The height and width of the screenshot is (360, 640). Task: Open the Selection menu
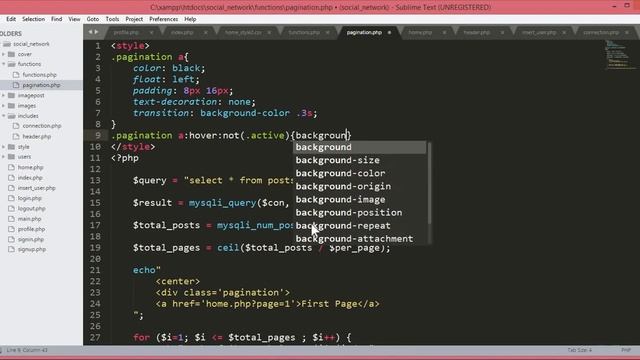(x=33, y=19)
